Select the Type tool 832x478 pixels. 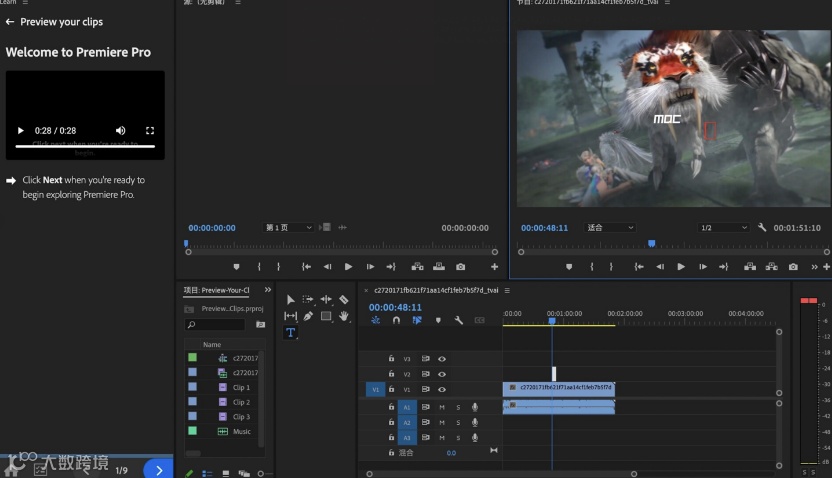(290, 332)
